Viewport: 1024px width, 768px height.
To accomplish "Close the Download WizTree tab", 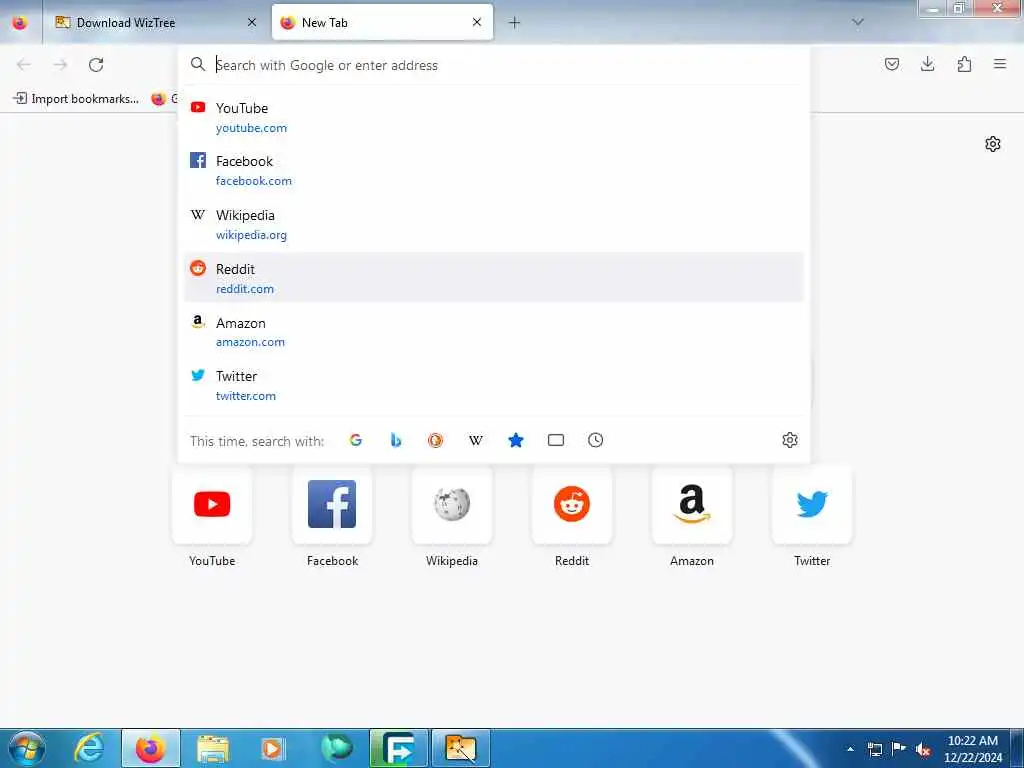I will click(x=251, y=22).
